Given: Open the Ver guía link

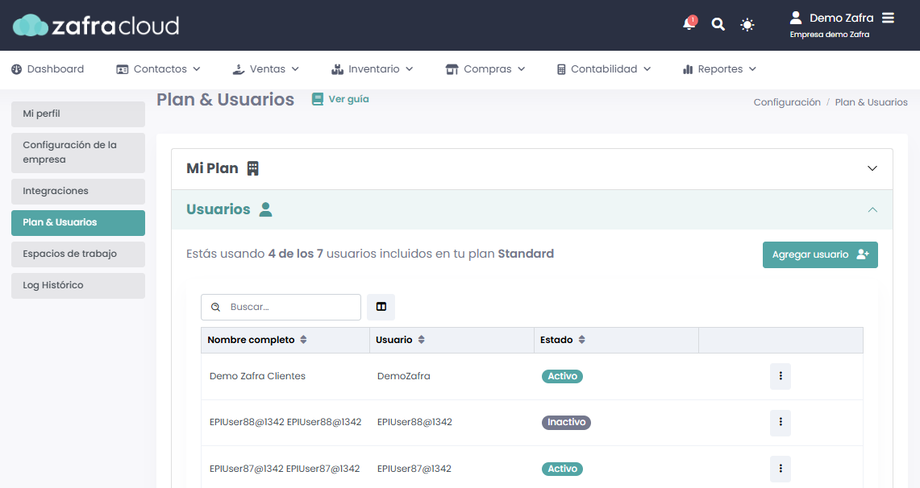Looking at the screenshot, I should (341, 100).
